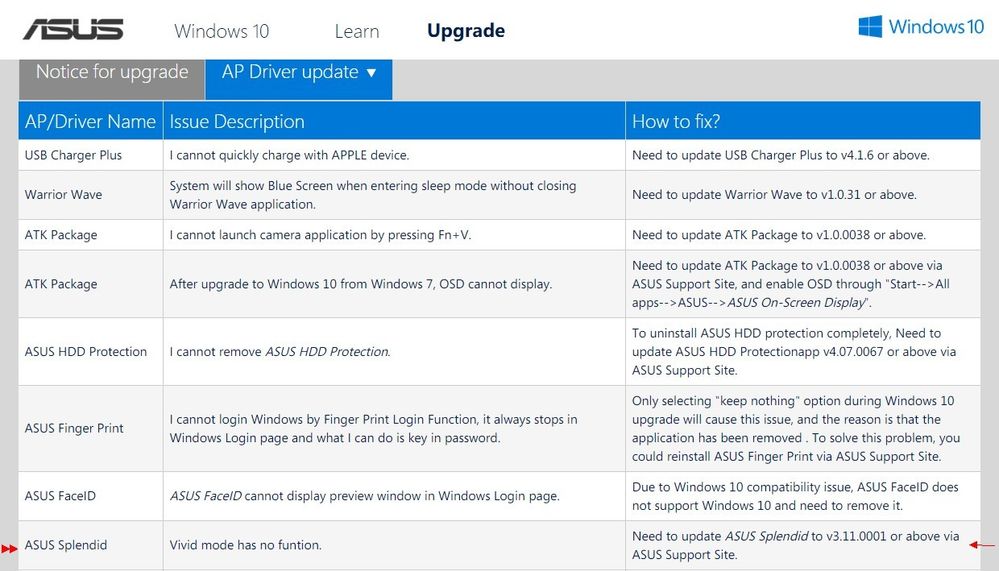The image size is (999, 571).
Task: Switch to the Notice for upgrade tab
Action: 112,72
